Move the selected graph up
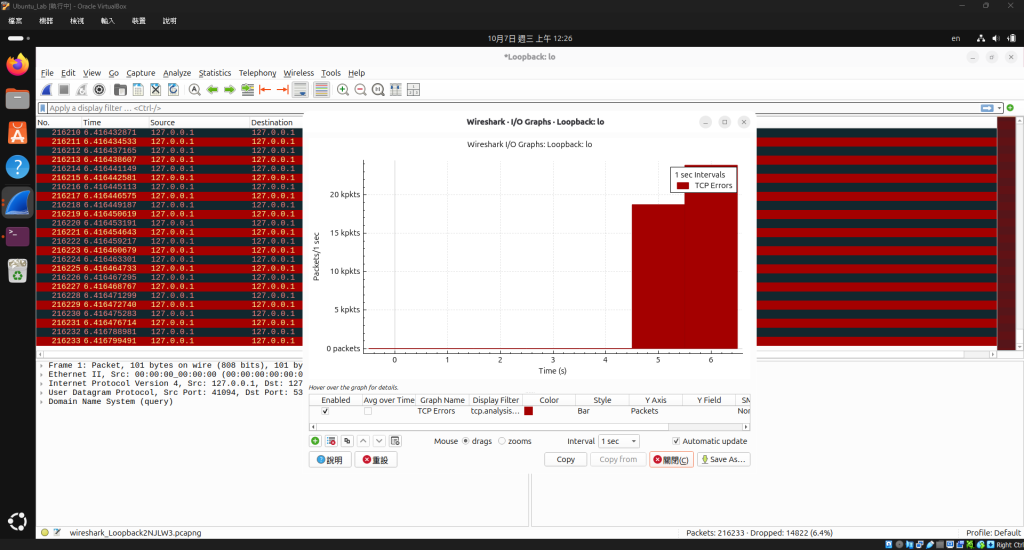The height and width of the screenshot is (550, 1024). (363, 441)
